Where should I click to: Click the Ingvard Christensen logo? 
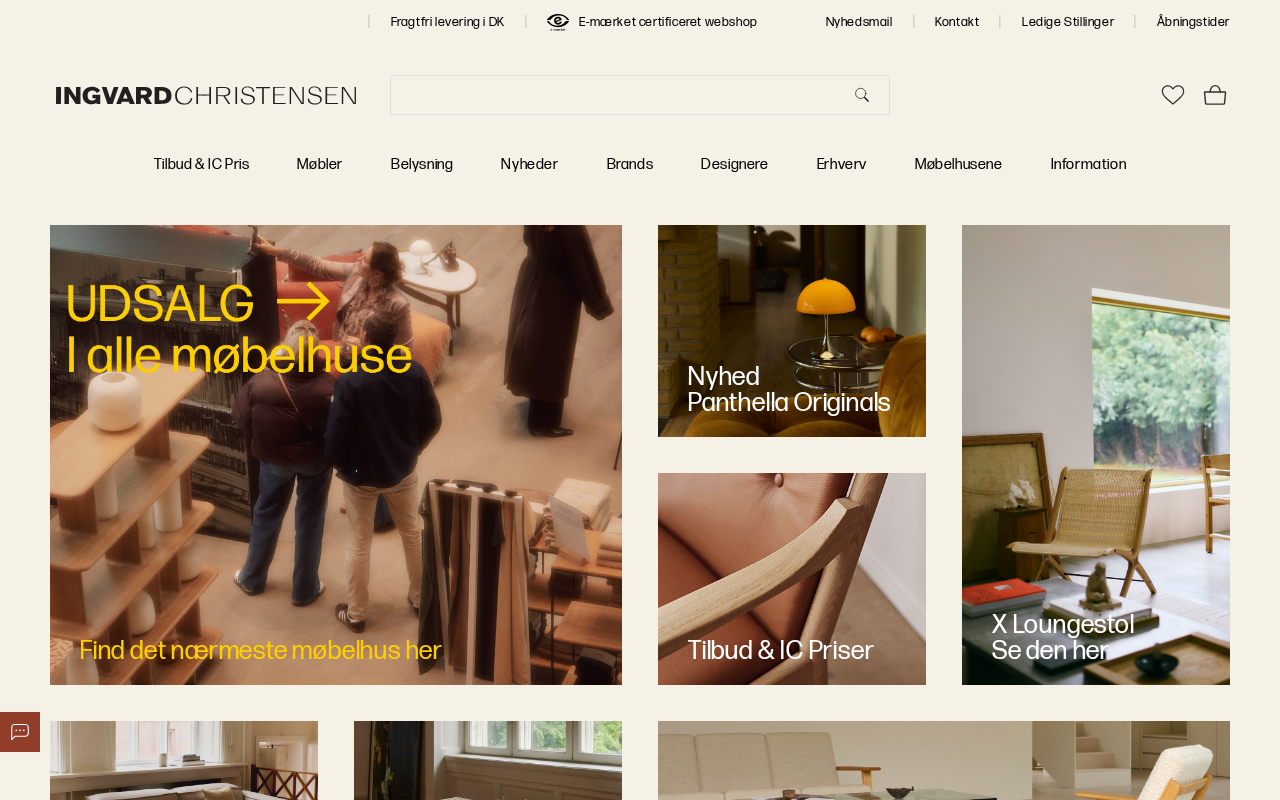pyautogui.click(x=206, y=95)
